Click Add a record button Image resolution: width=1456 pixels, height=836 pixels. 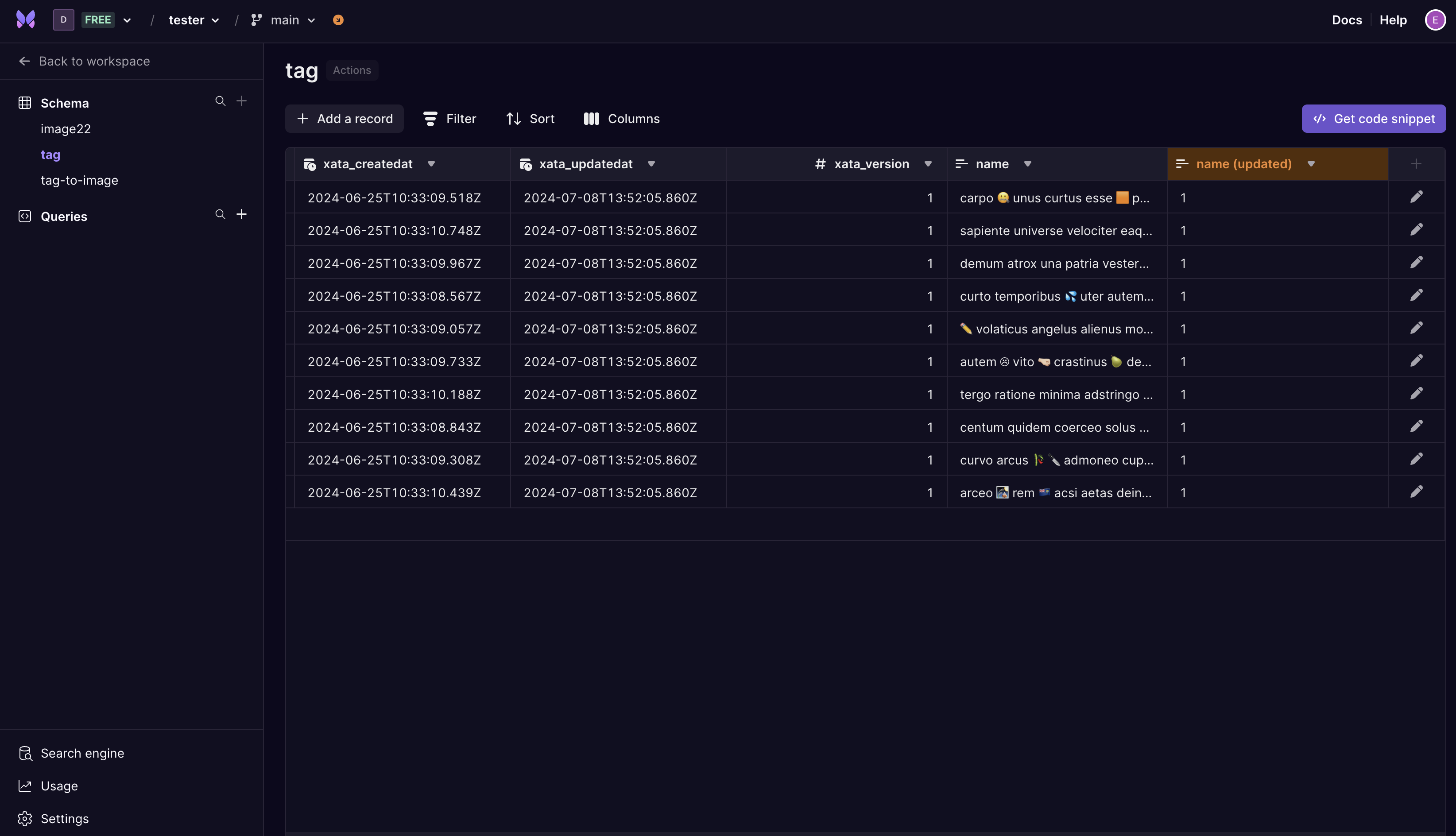coord(345,119)
